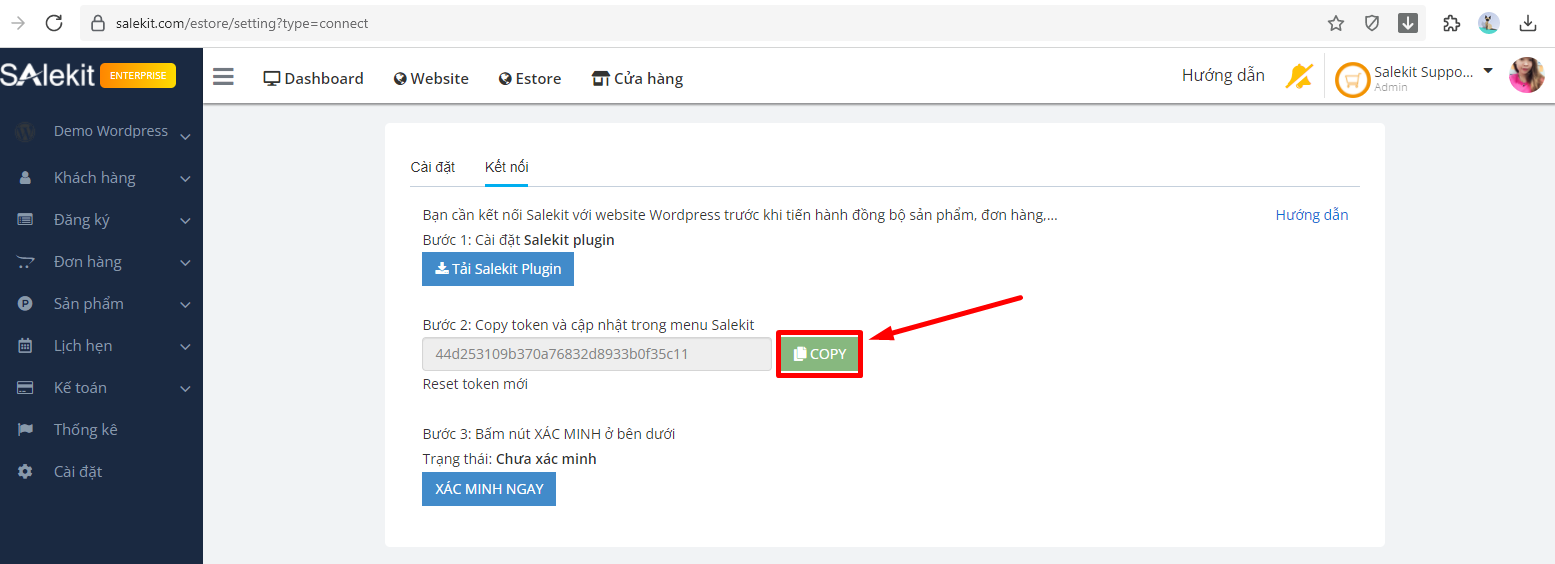Click the Lịch hẹn calendar icon

click(26, 346)
